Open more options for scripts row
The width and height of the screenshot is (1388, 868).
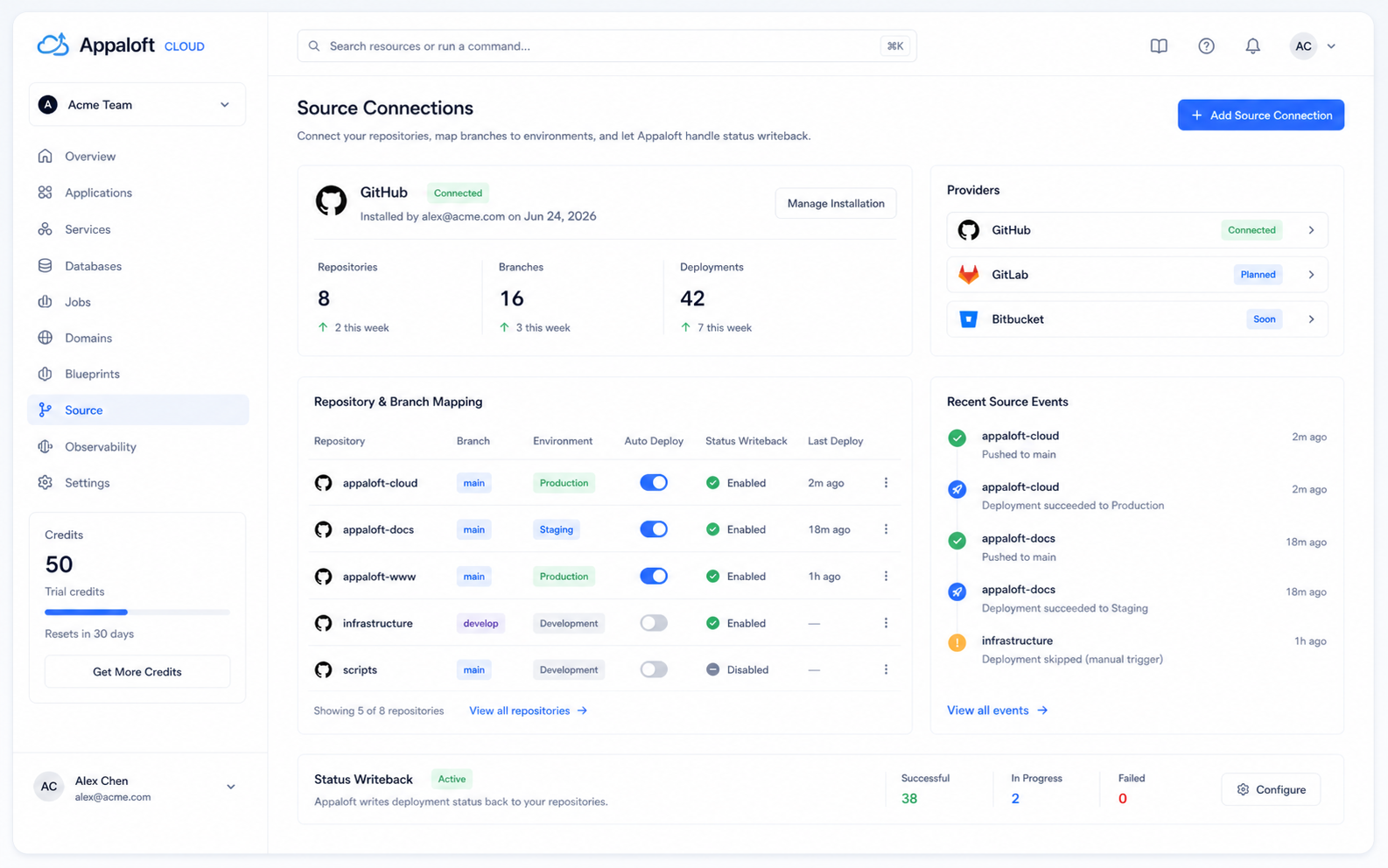tap(886, 669)
